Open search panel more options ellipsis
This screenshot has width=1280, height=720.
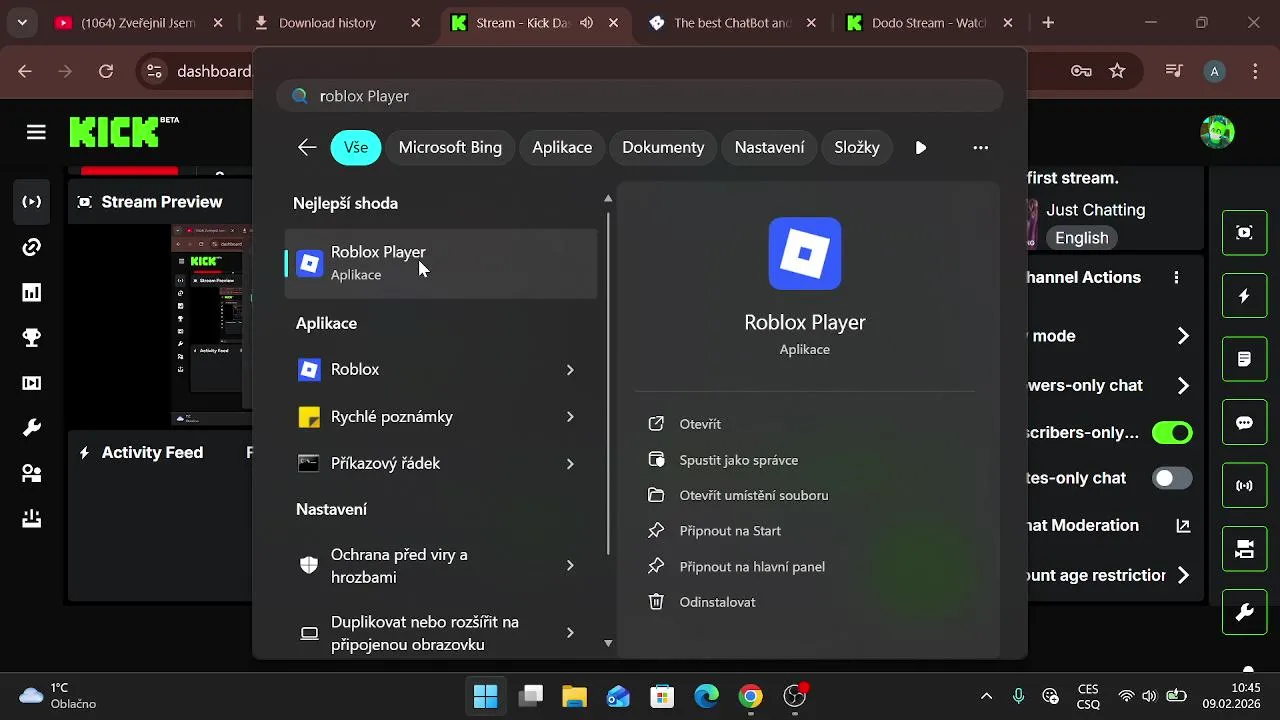[981, 148]
